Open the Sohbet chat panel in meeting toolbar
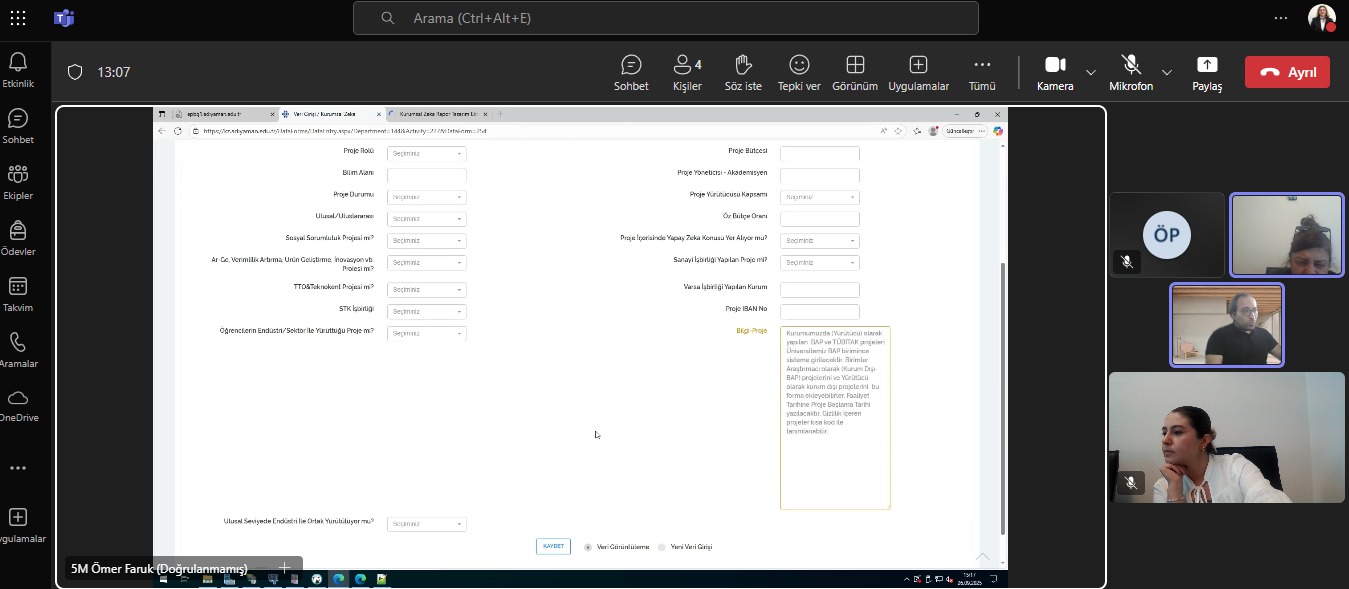The image size is (1349, 589). coord(631,72)
